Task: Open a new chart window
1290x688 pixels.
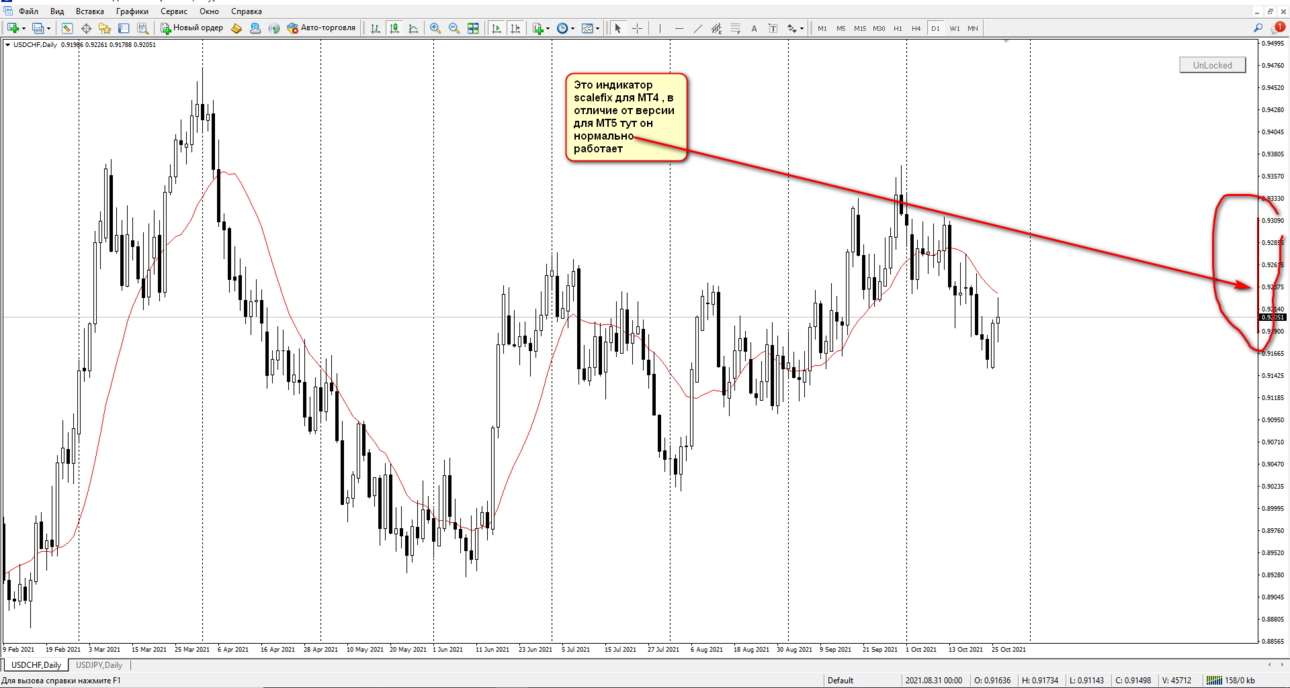Action: tap(13, 28)
